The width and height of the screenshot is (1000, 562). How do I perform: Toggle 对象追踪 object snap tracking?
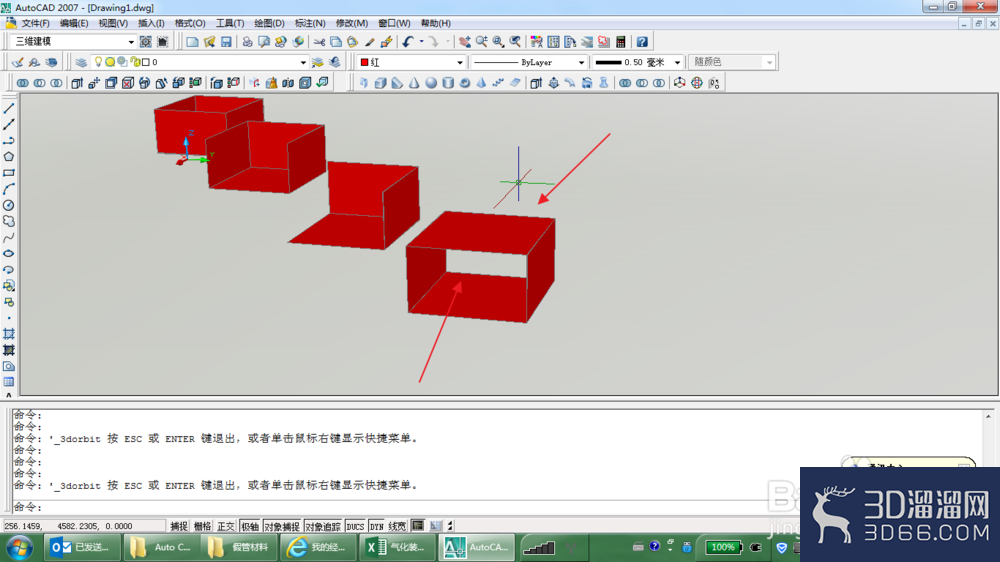[x=323, y=526]
